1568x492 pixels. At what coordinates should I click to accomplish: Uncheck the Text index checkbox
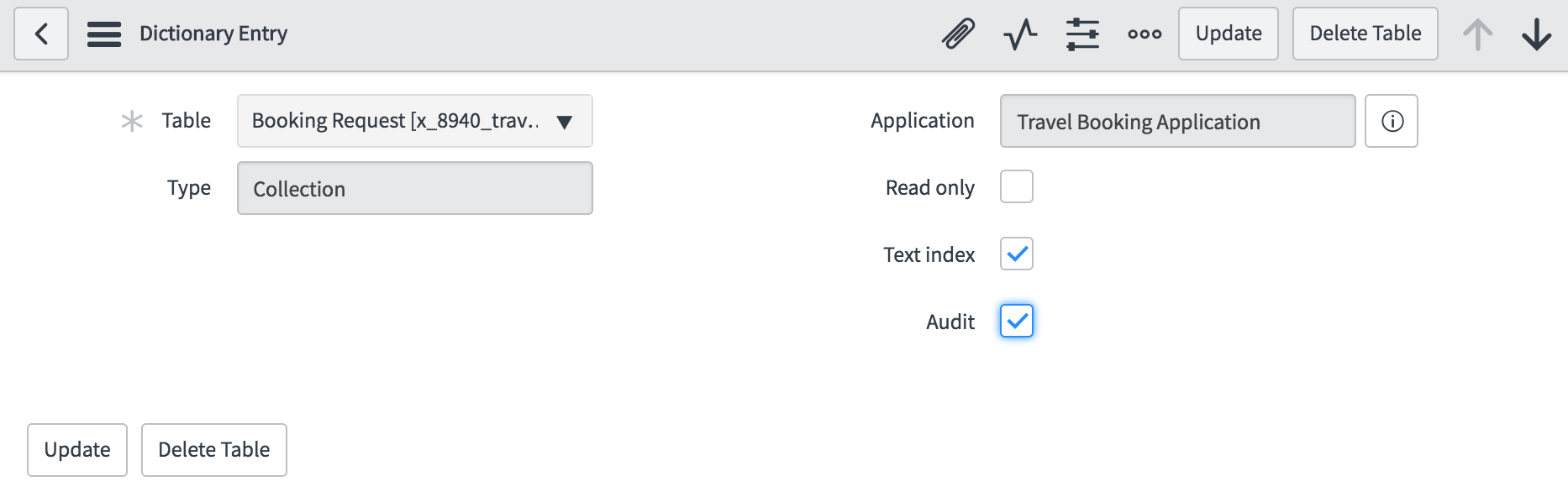(1017, 254)
